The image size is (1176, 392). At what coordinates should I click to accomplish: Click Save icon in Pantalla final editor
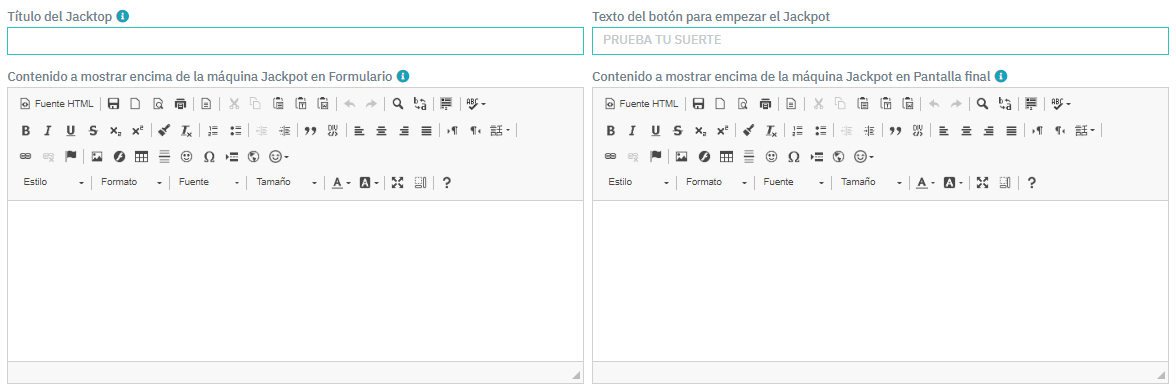click(698, 103)
